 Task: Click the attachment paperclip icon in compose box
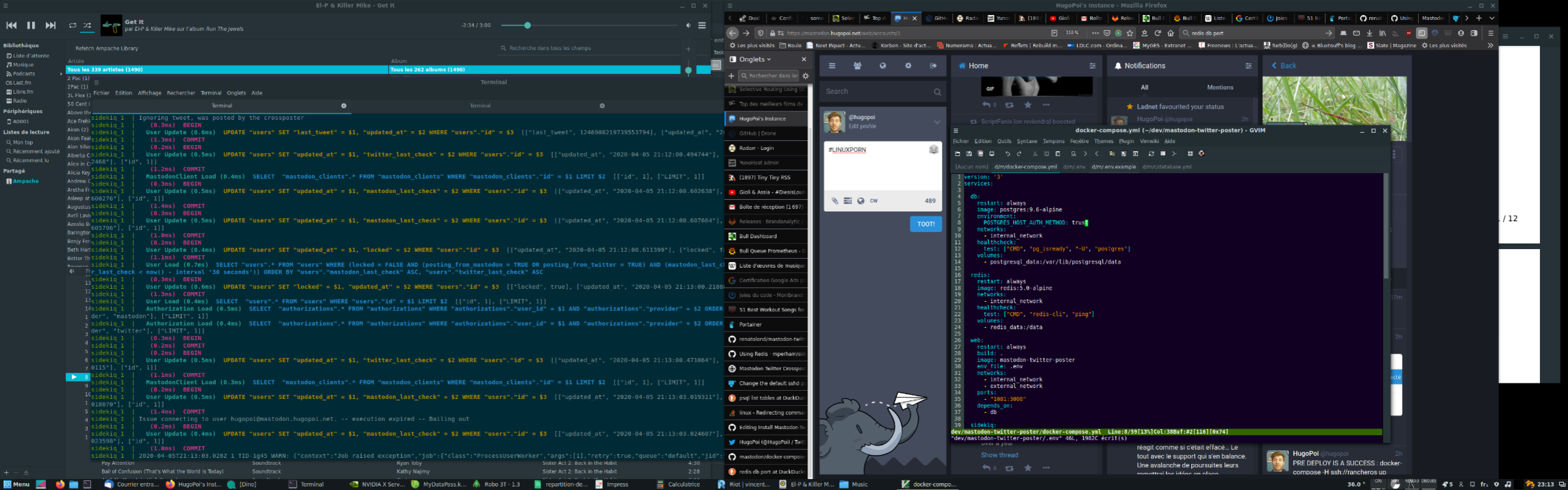[x=834, y=201]
